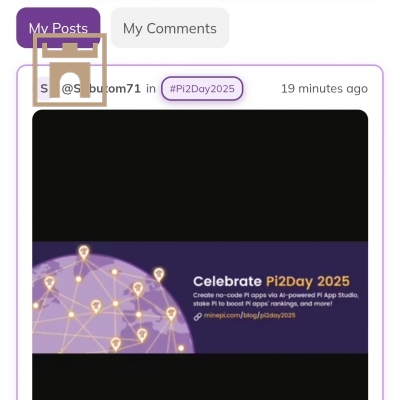The width and height of the screenshot is (400, 400).
Task: Click the topmost Pi pin marker on globe
Action: click(84, 253)
